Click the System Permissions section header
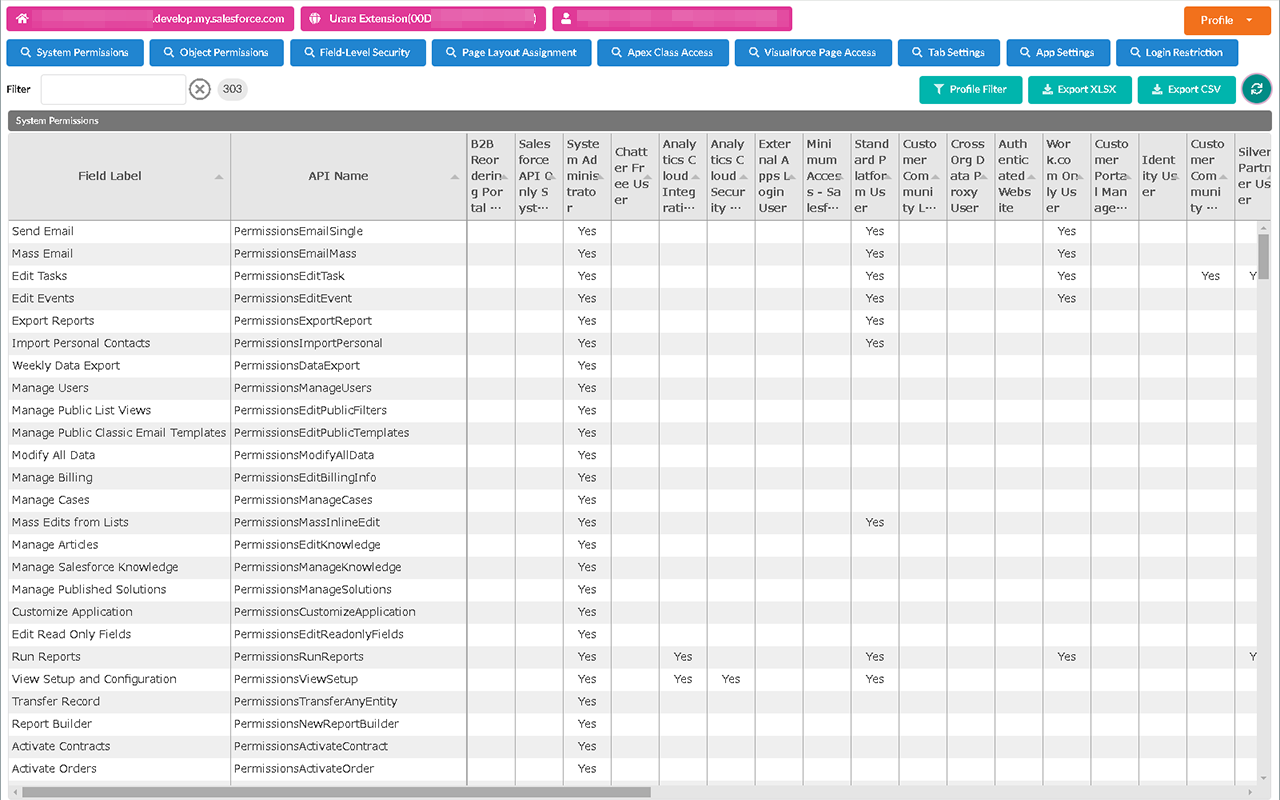This screenshot has height=800, width=1280. (x=639, y=121)
